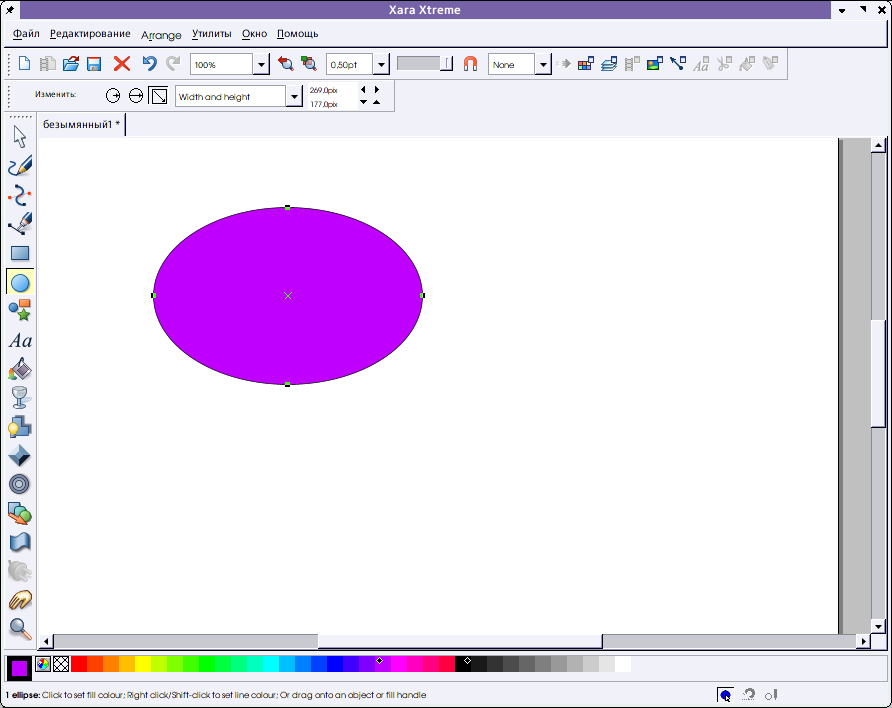Image resolution: width=892 pixels, height=708 pixels.
Task: Activate the Contour concentric circles tool
Action: (20, 485)
